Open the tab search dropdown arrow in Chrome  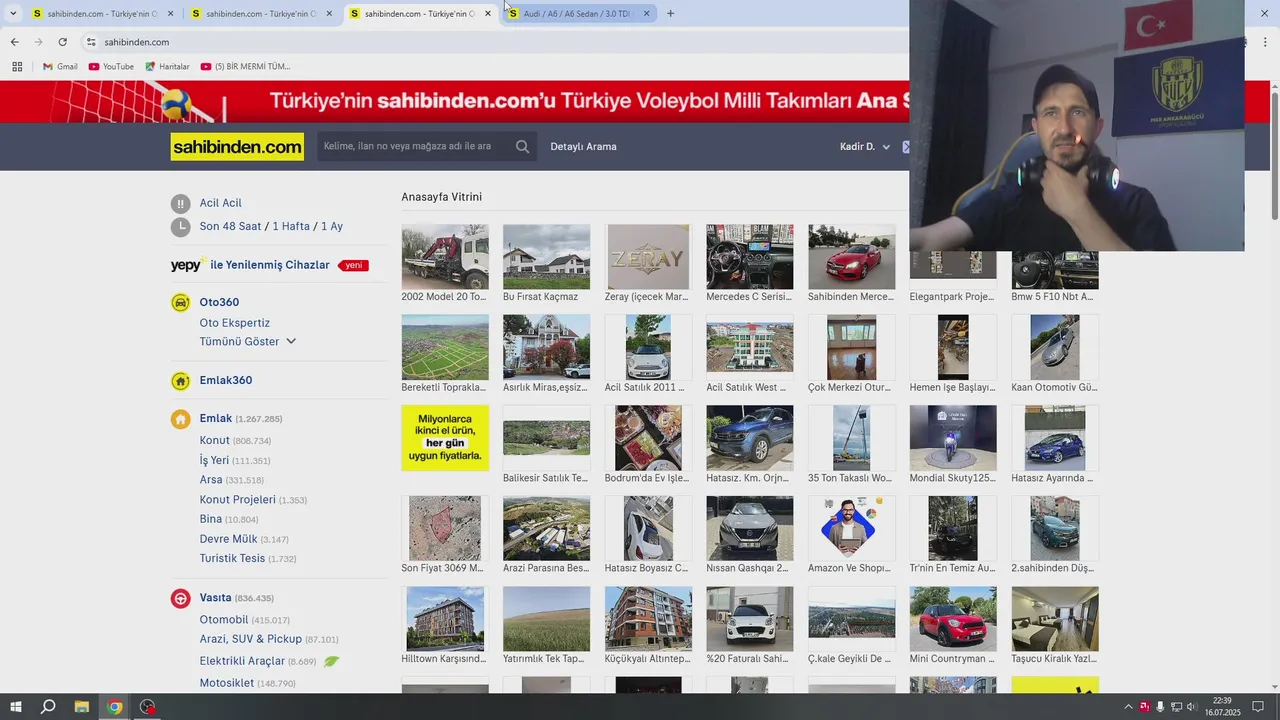13,14
